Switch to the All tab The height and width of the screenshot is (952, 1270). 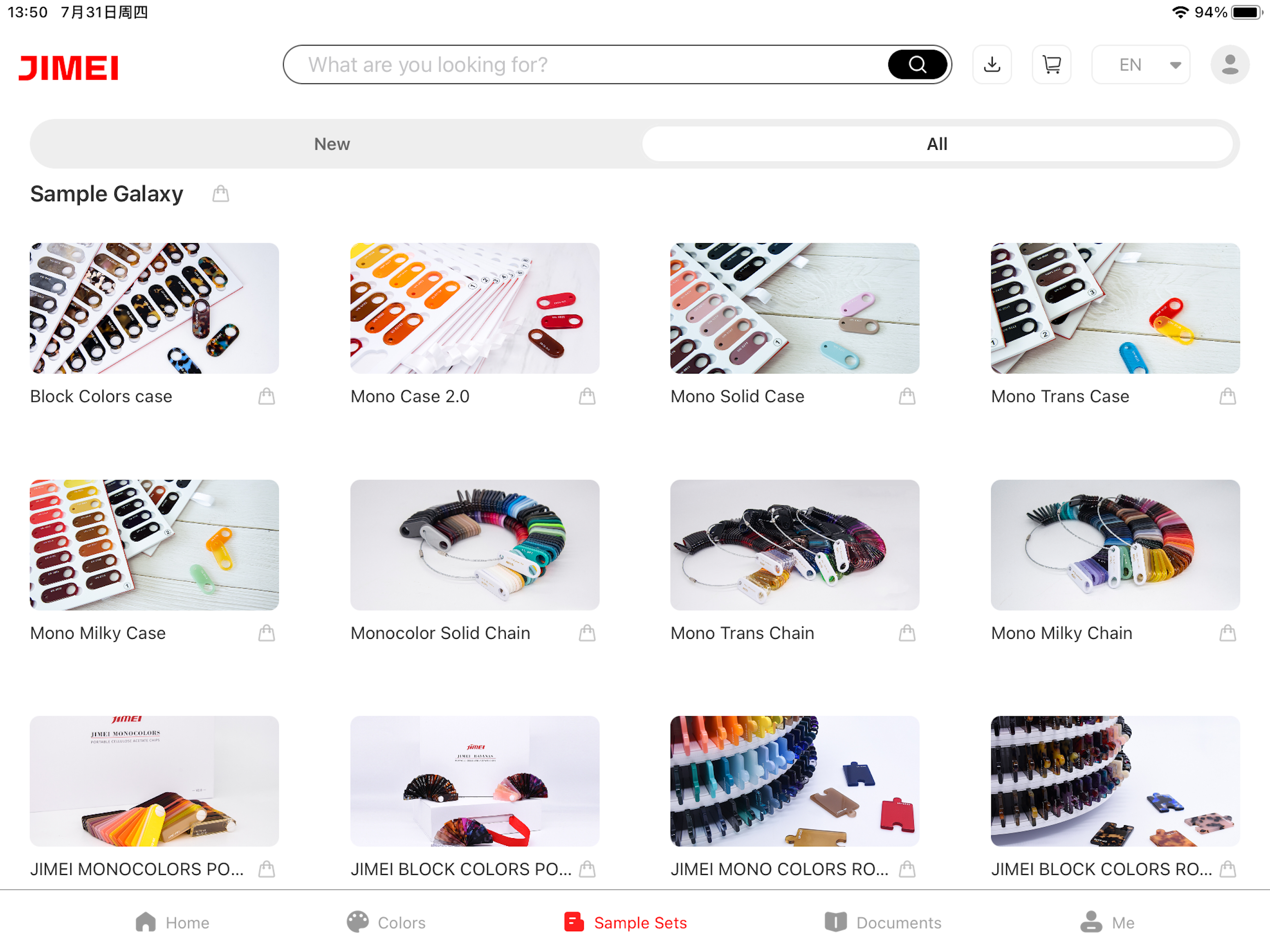click(x=937, y=144)
